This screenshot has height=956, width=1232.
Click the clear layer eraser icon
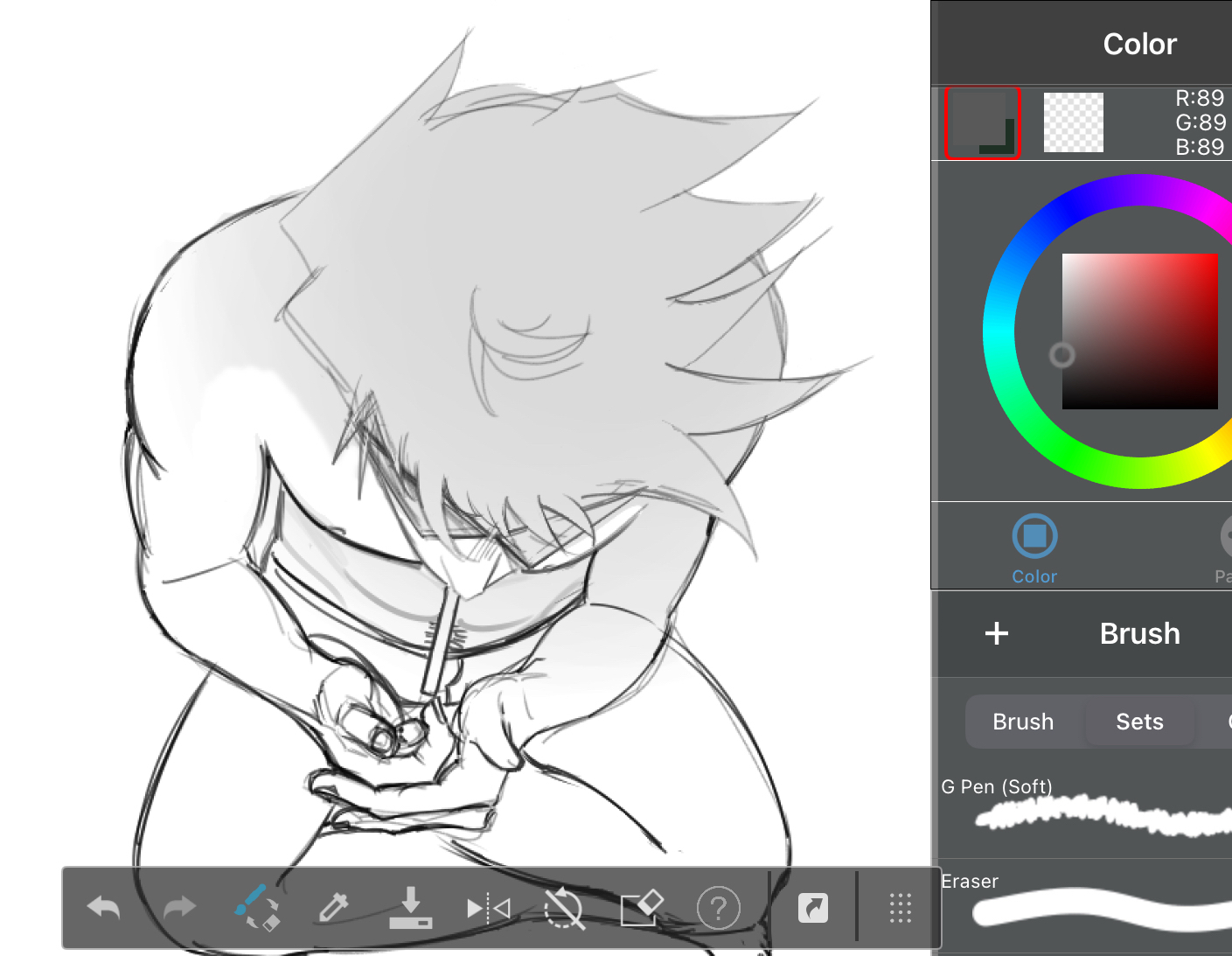point(641,909)
